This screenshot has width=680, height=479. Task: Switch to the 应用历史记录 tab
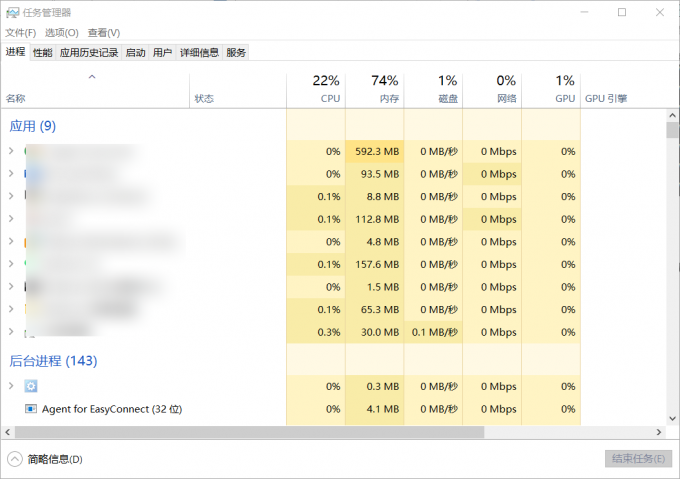tap(89, 53)
